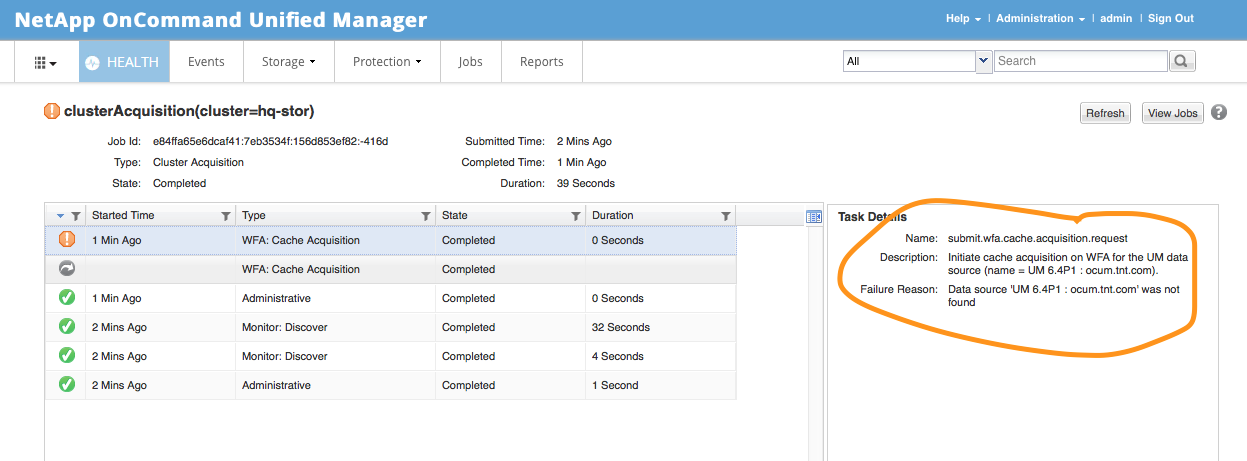Screen dimensions: 1247x461
Task: Sort by Type column header
Action: pos(253,215)
